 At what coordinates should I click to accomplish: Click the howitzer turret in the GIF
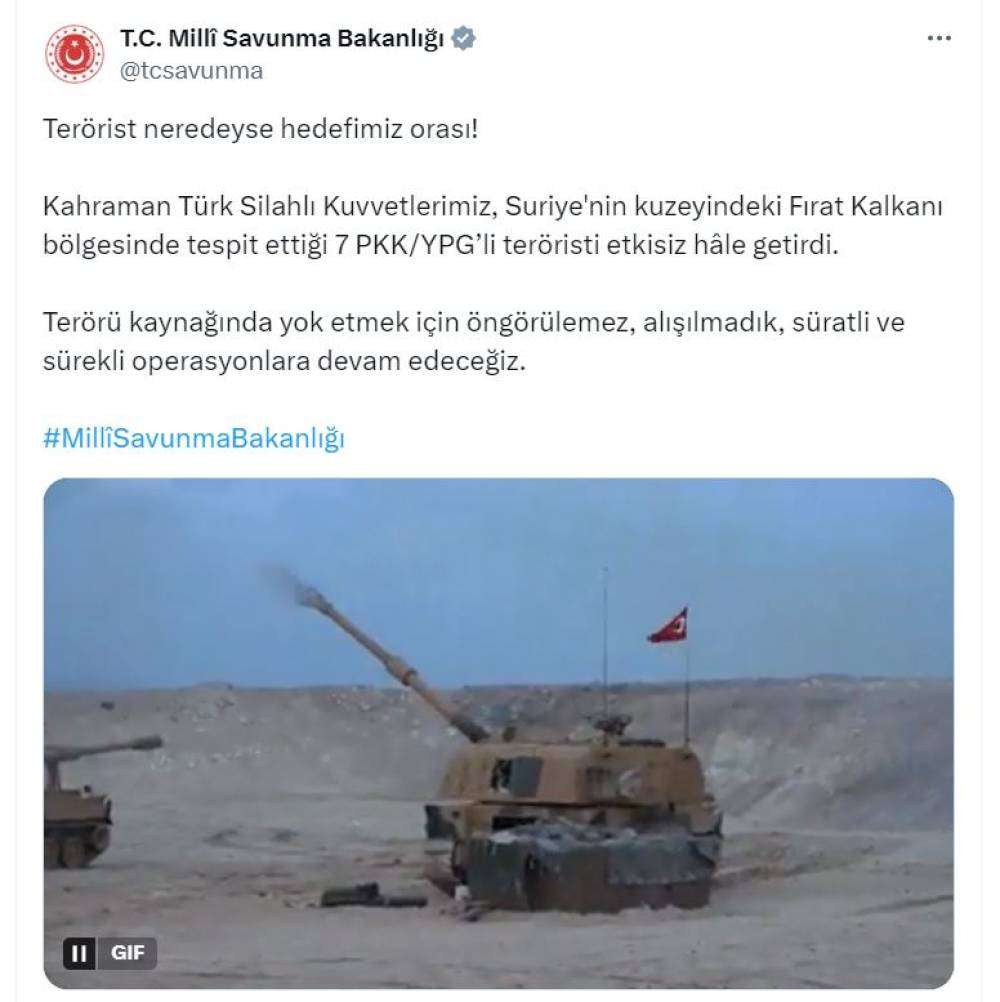click(575, 776)
